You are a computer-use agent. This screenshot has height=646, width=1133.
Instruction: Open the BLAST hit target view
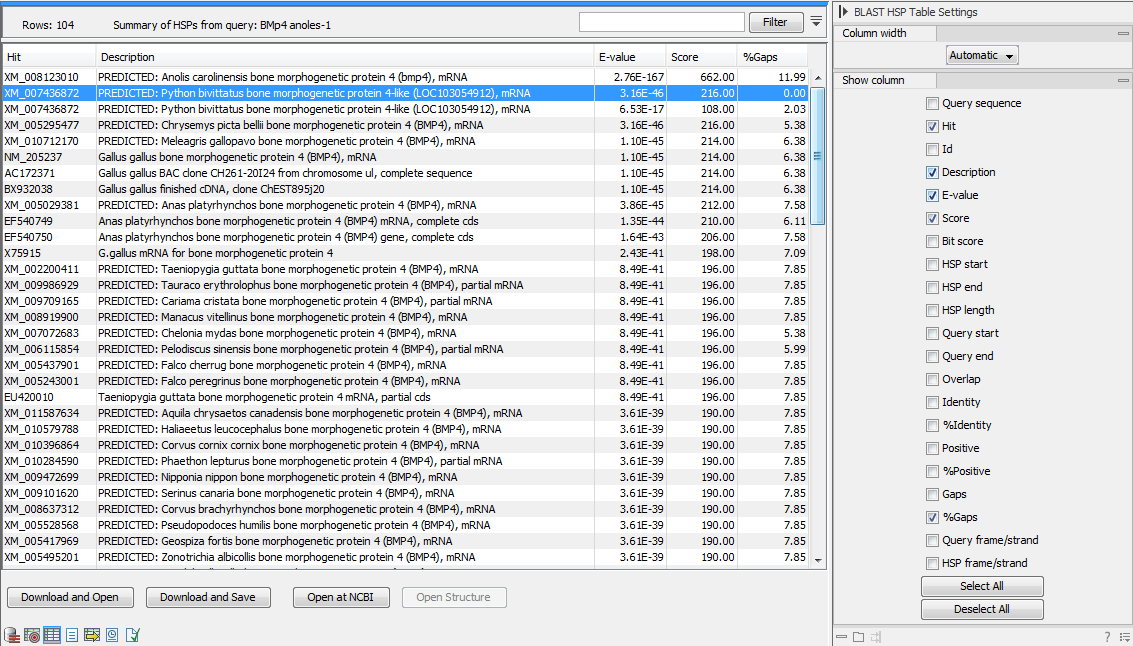pos(31,634)
